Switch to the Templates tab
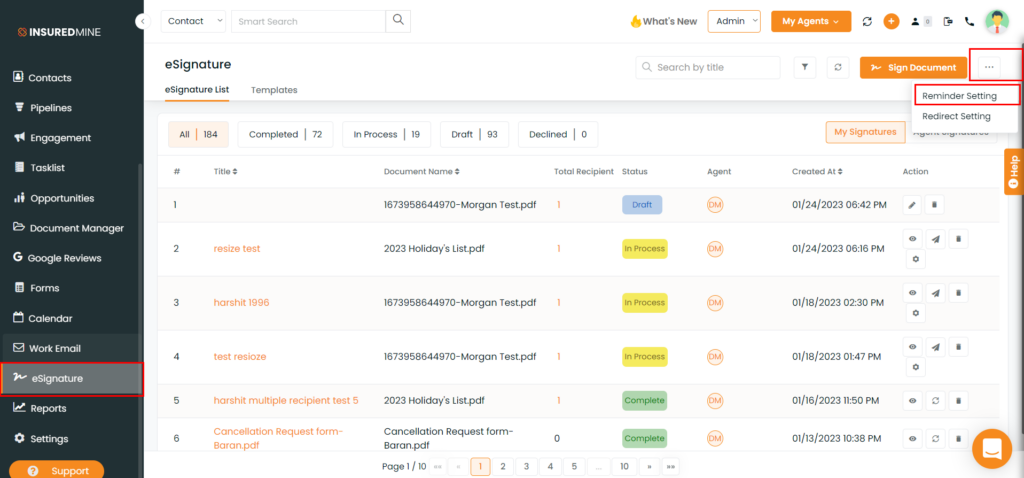The height and width of the screenshot is (478, 1024). click(x=274, y=90)
